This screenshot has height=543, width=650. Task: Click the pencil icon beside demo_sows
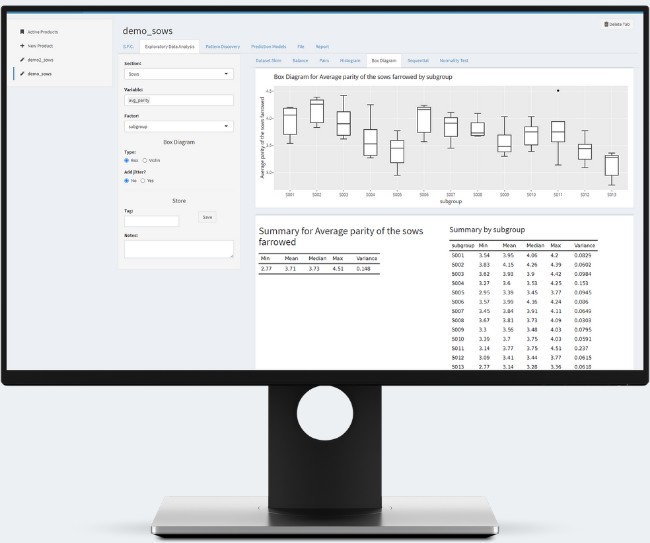tap(22, 74)
